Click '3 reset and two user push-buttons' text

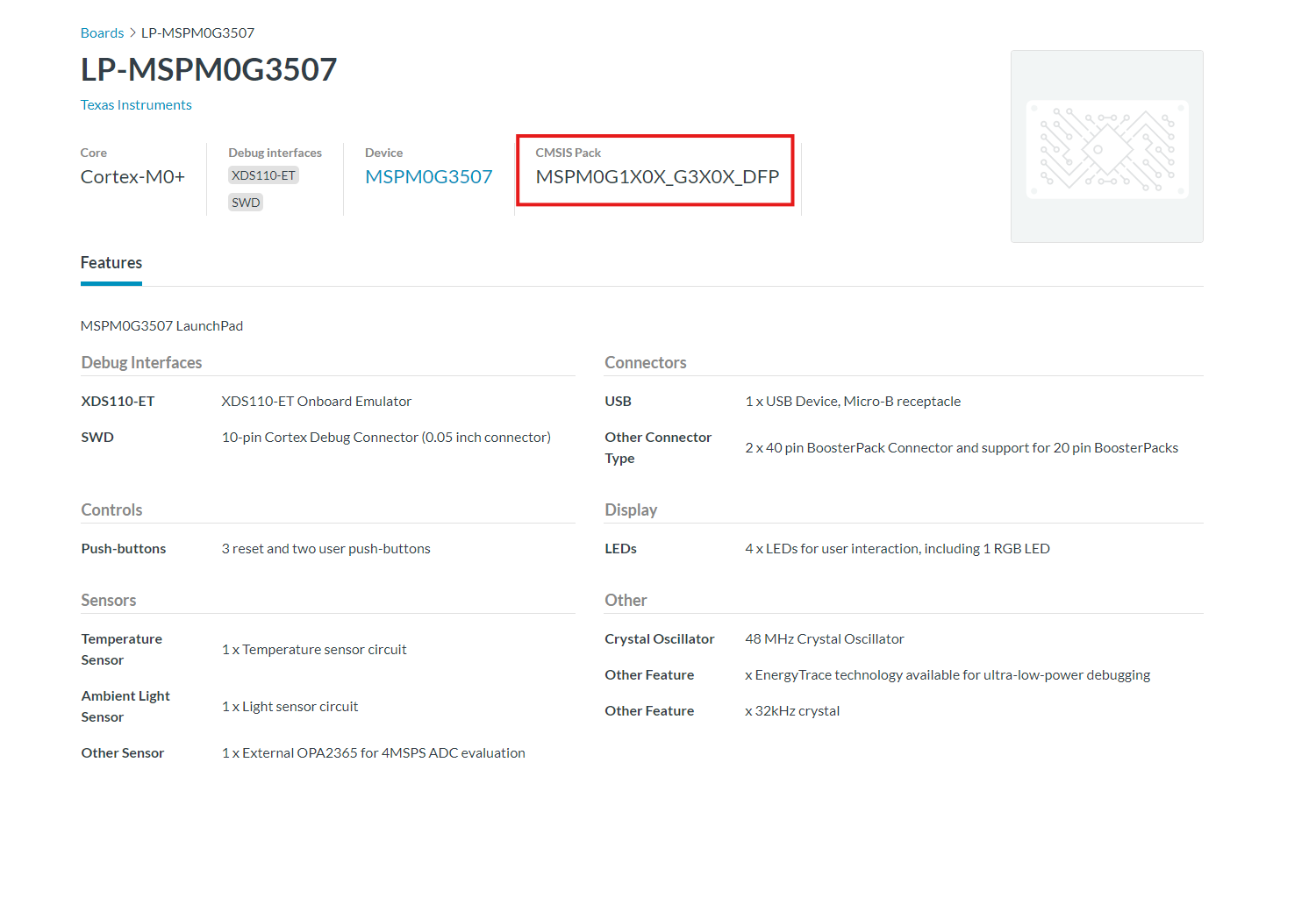(x=326, y=549)
